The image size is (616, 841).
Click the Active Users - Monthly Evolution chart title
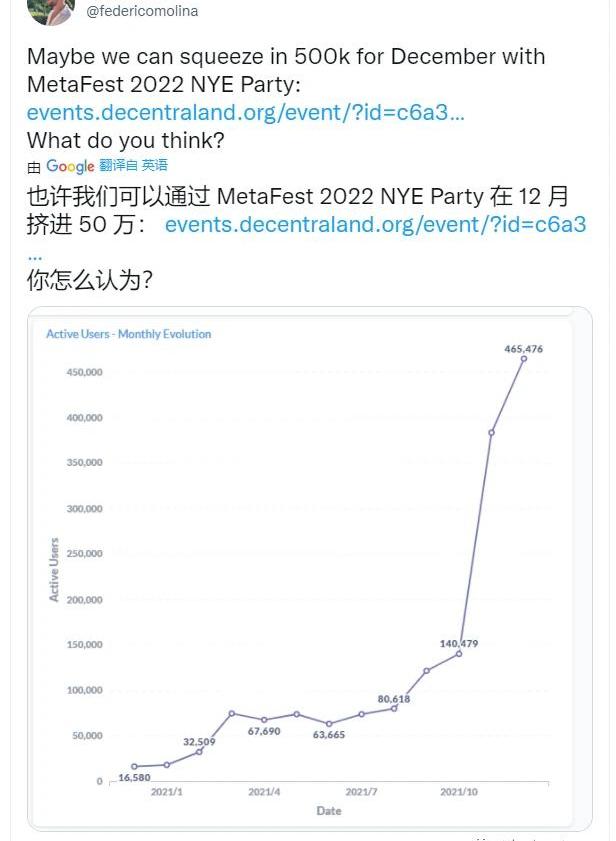coord(128,334)
